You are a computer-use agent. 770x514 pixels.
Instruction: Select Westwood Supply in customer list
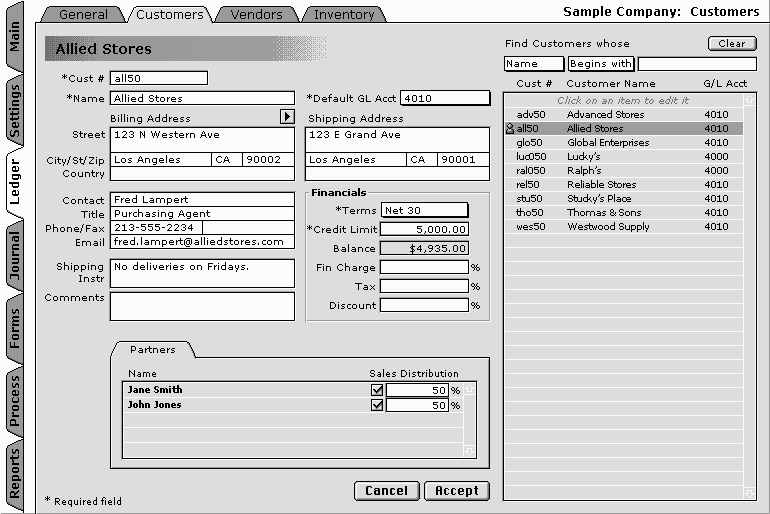(x=624, y=226)
